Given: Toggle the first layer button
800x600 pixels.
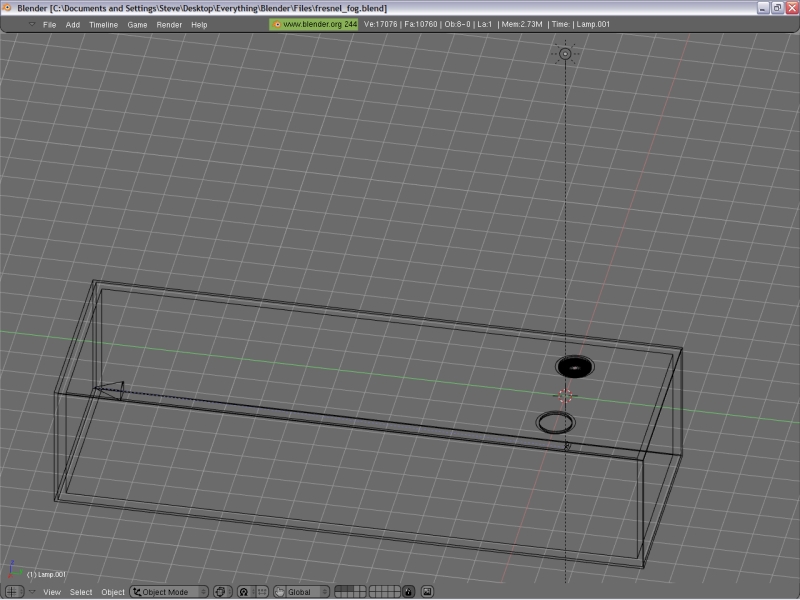Looking at the screenshot, I should 338,589.
